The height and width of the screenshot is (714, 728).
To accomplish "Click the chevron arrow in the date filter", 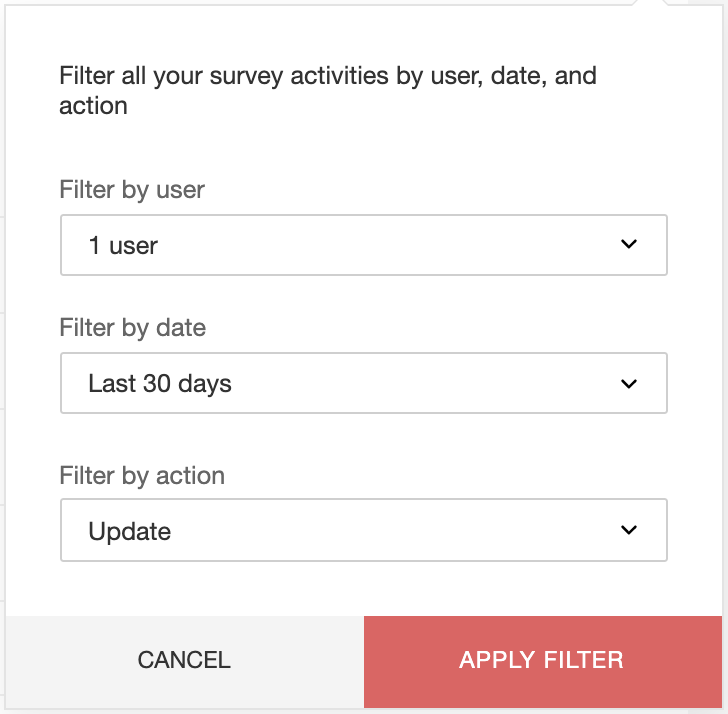I will point(629,383).
